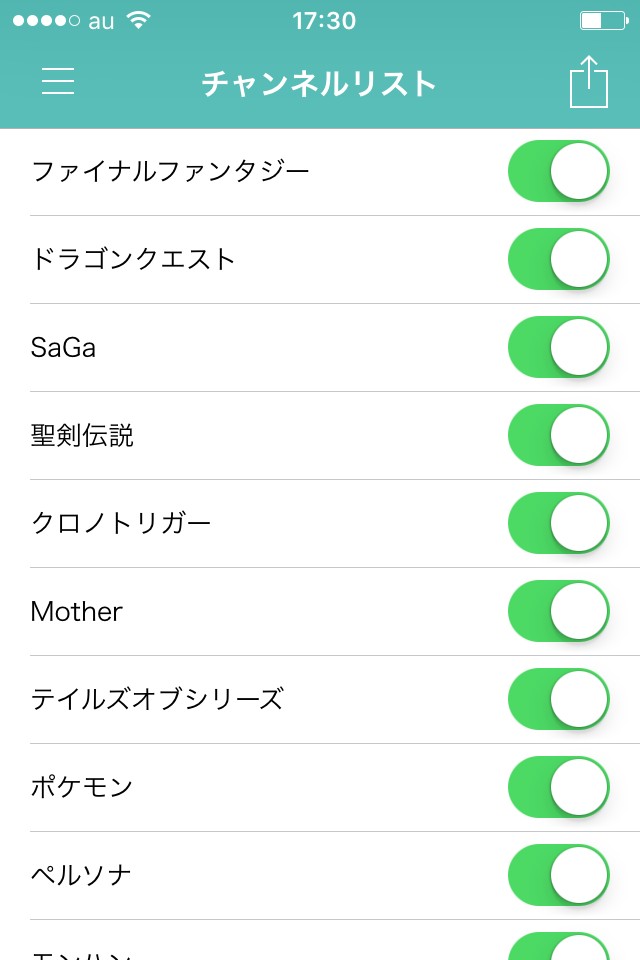Tap the battery status icon
The image size is (640, 960).
(603, 21)
